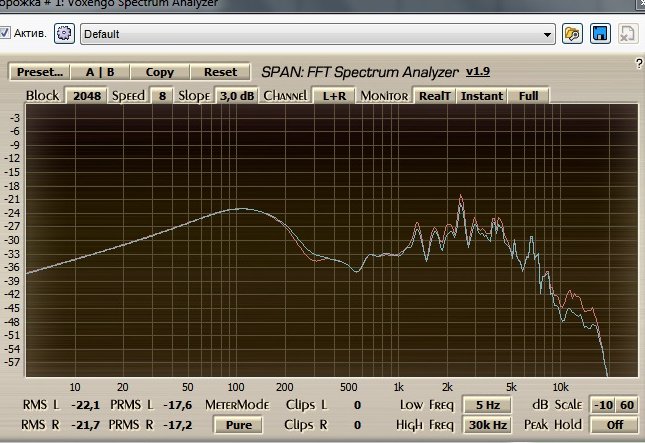645x443 pixels.
Task: Click the greyed-out delete preset icon
Action: 626,34
